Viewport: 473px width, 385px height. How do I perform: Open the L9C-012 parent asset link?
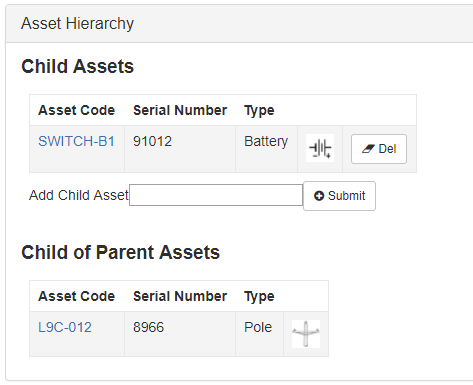[x=65, y=327]
